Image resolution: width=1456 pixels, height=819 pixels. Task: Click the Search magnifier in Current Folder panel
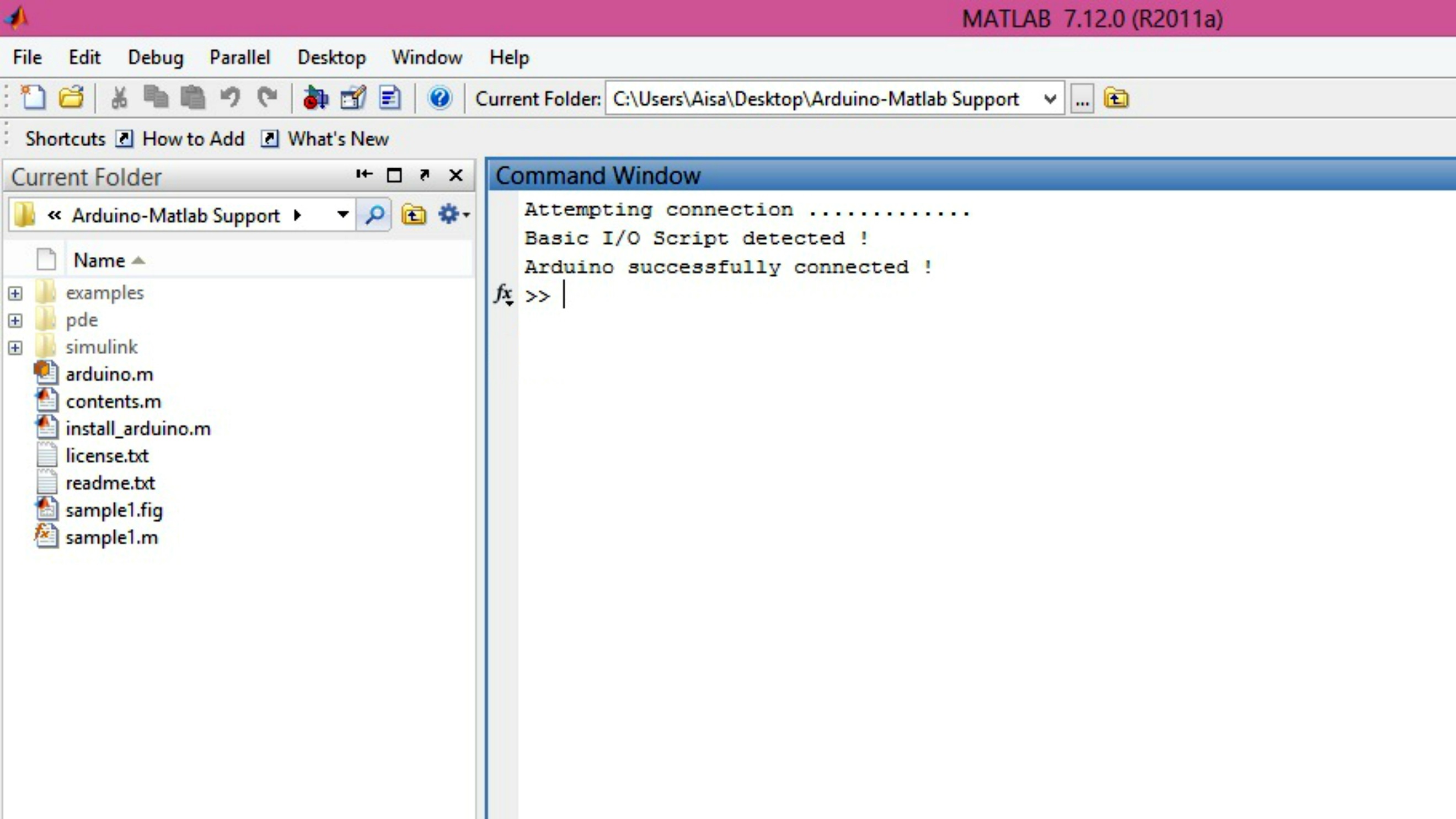coord(374,215)
